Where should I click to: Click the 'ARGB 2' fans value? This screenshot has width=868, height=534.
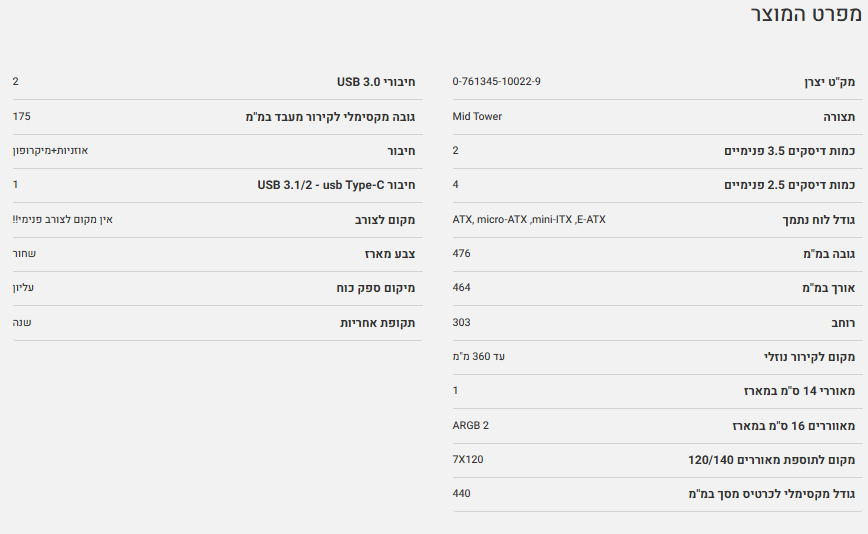coord(471,425)
